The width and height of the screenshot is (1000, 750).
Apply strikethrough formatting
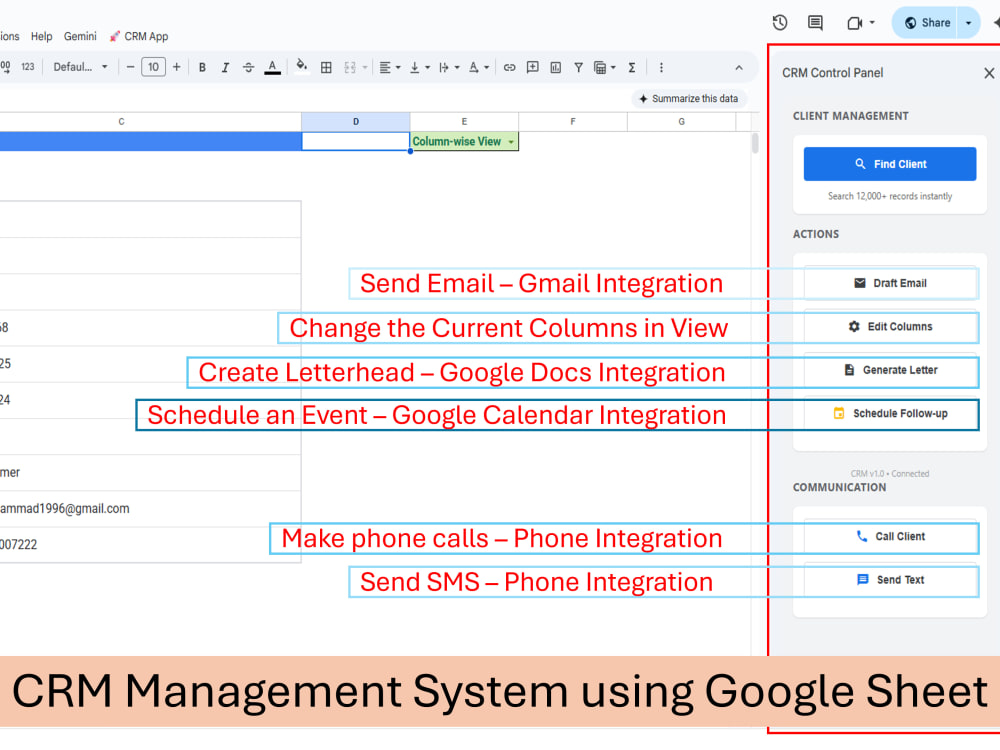click(x=248, y=67)
